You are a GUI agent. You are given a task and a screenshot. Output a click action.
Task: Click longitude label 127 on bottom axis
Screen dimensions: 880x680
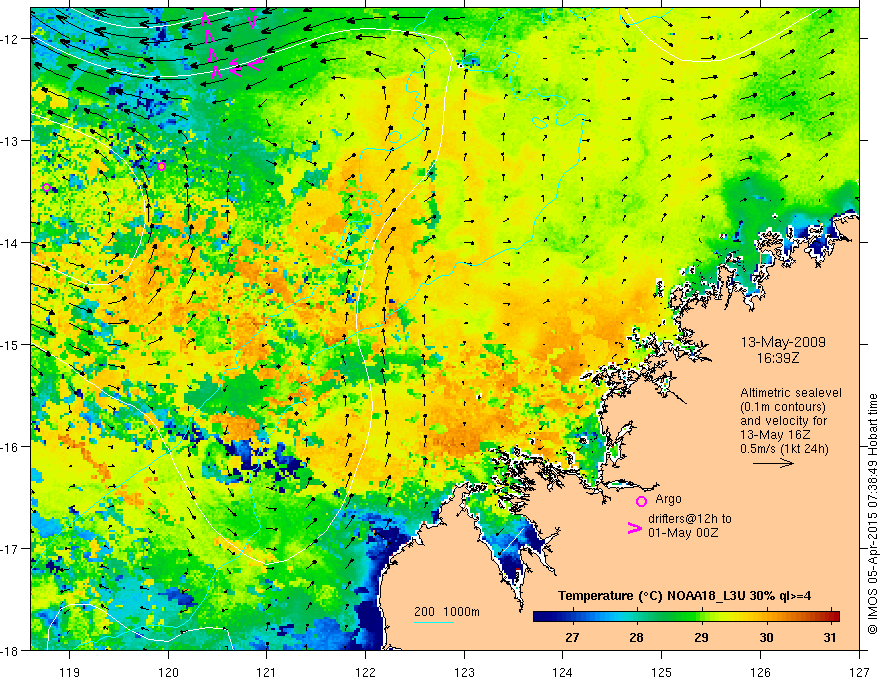click(x=859, y=672)
